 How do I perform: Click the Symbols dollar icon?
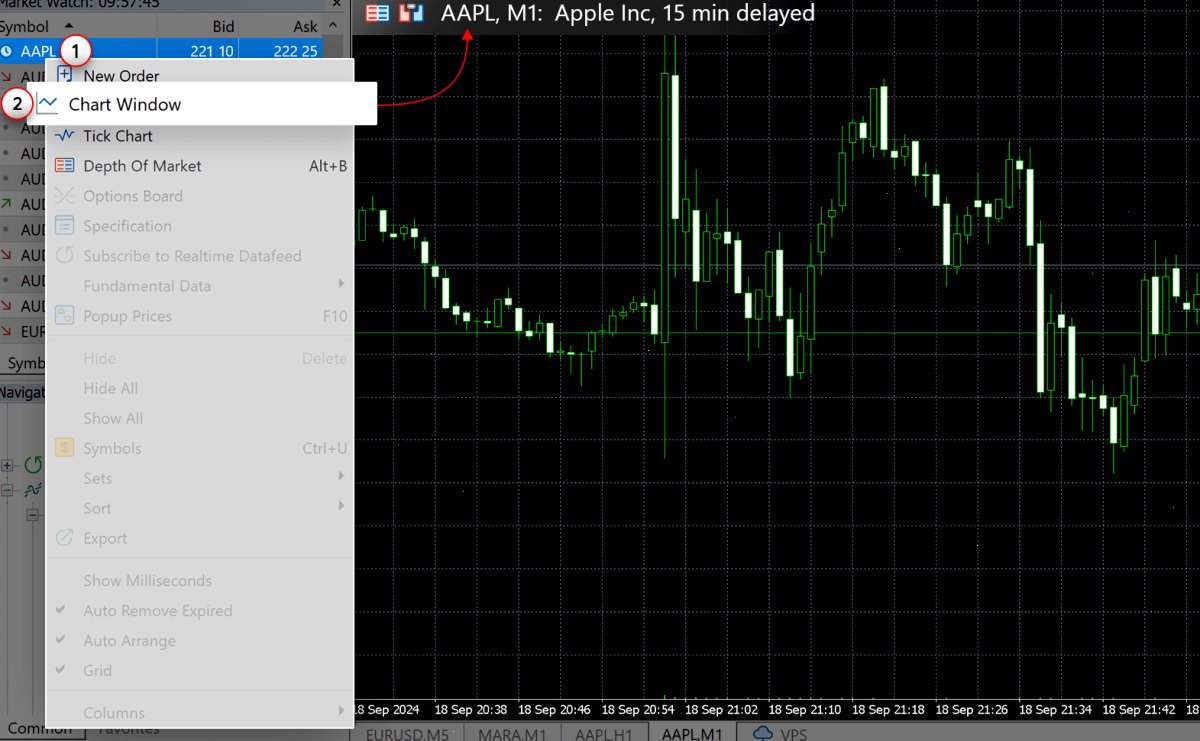coord(65,448)
